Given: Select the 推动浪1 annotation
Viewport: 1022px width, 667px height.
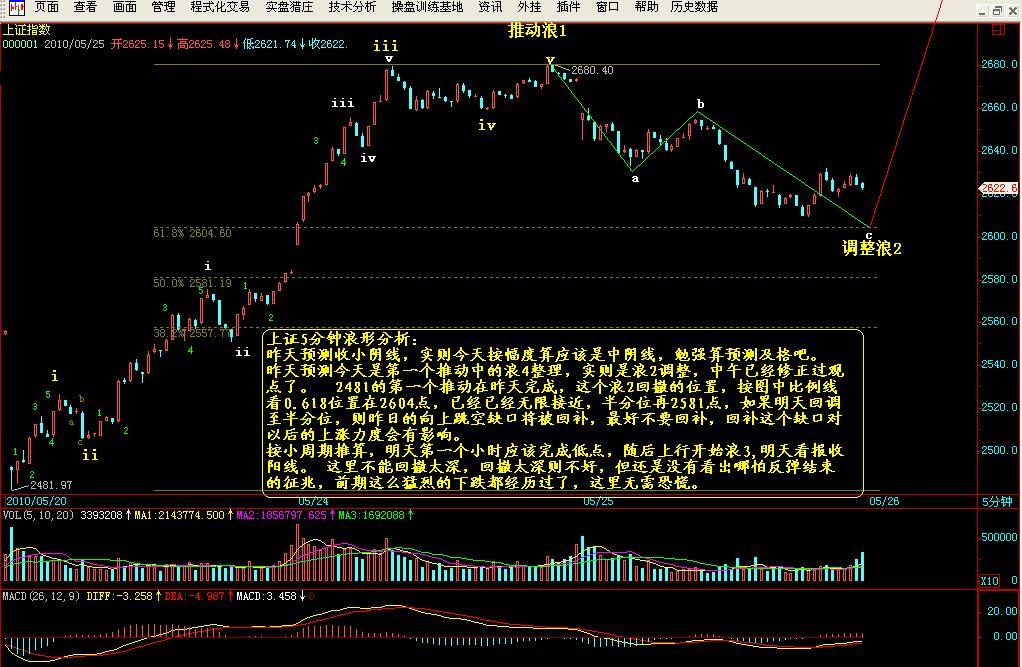Looking at the screenshot, I should (537, 31).
